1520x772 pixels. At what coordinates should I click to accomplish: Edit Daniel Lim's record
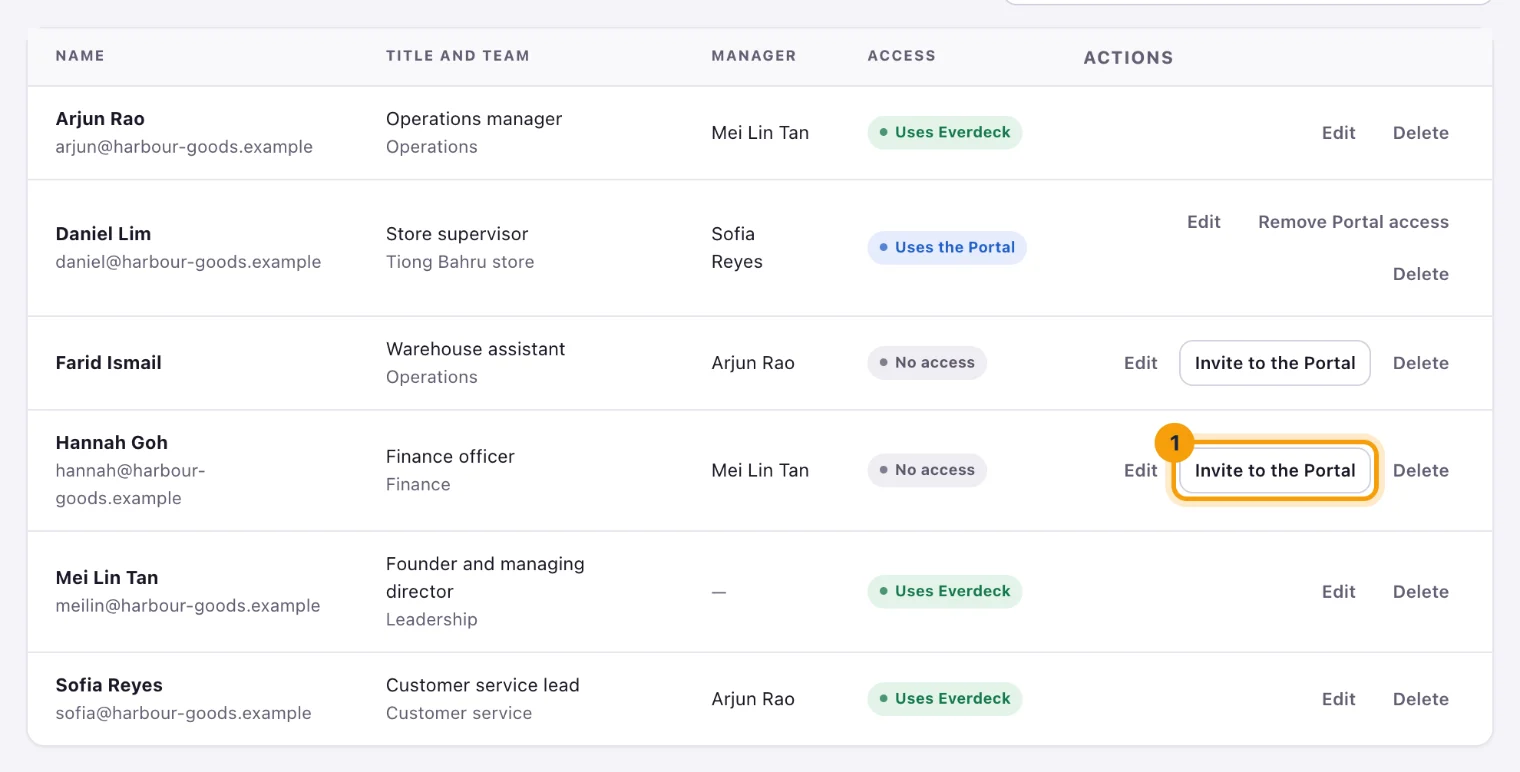click(1203, 222)
